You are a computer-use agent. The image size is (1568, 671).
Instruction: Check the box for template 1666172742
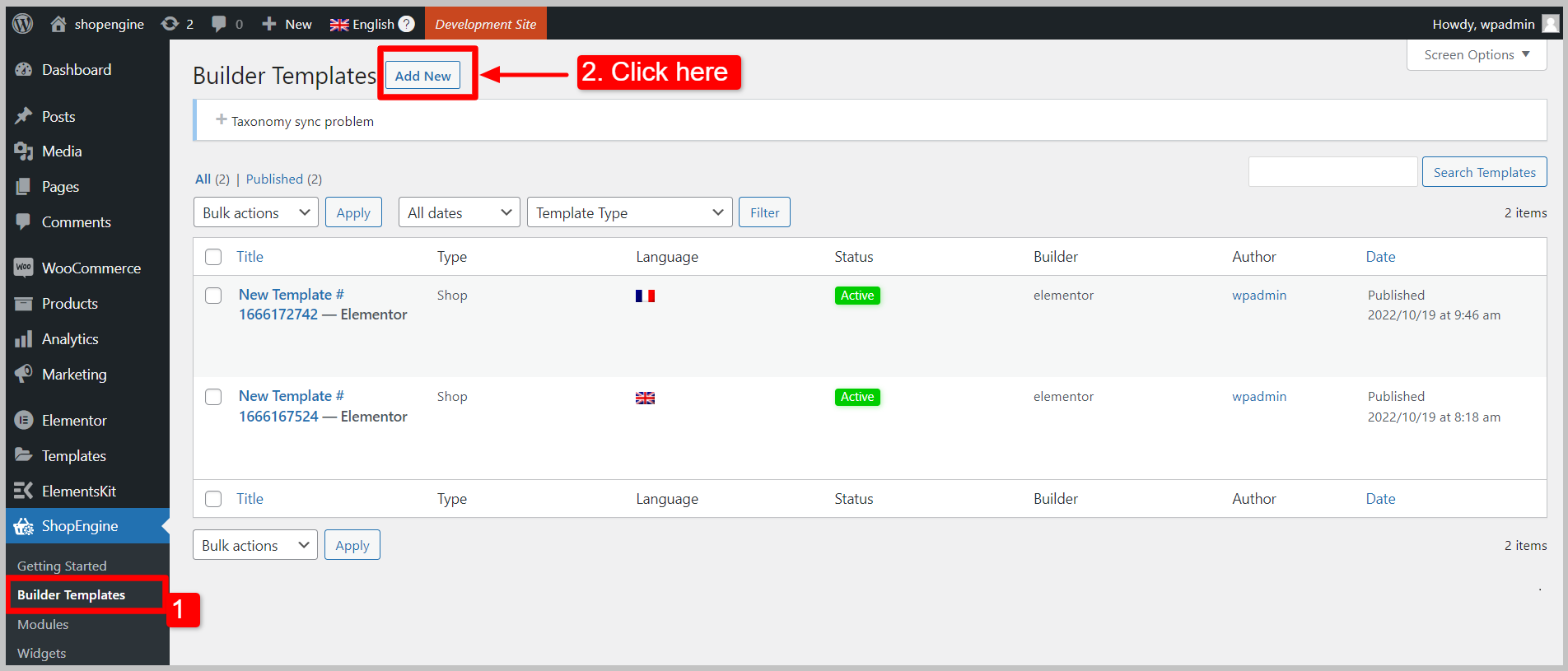[213, 296]
